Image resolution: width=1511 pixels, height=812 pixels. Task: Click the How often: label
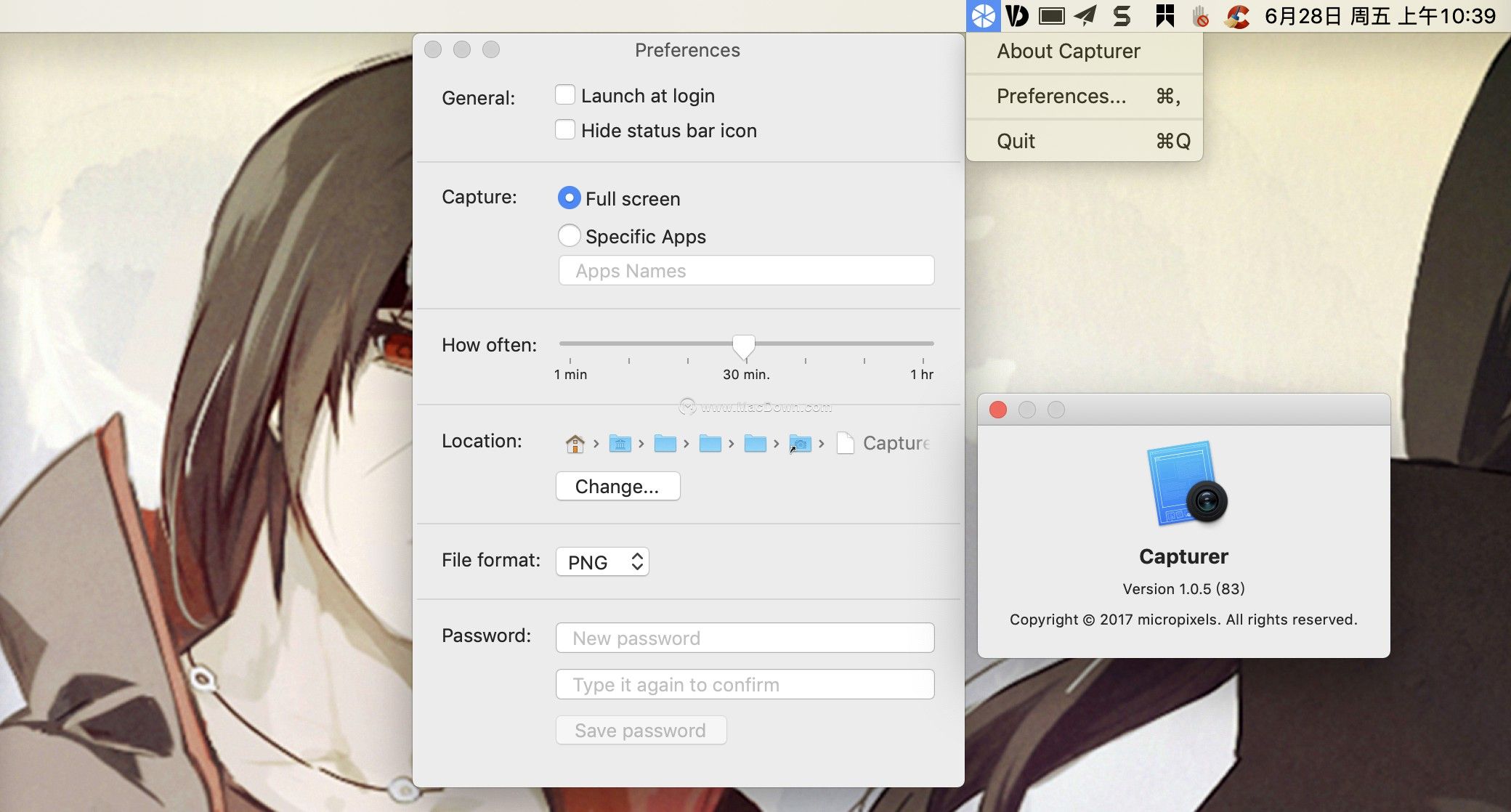point(490,345)
